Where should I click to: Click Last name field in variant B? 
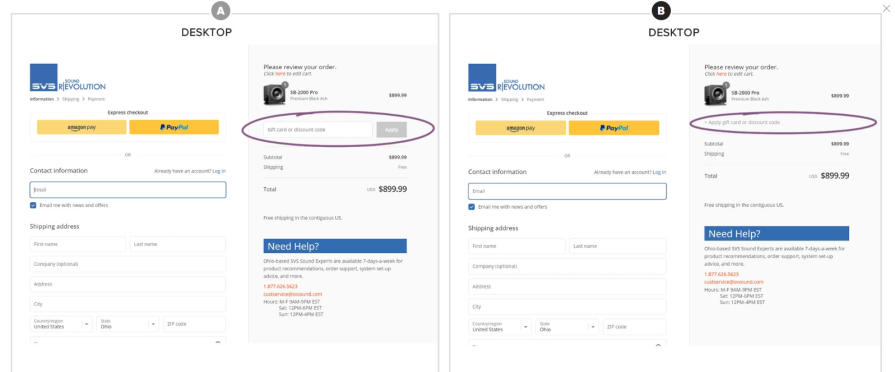tap(618, 246)
